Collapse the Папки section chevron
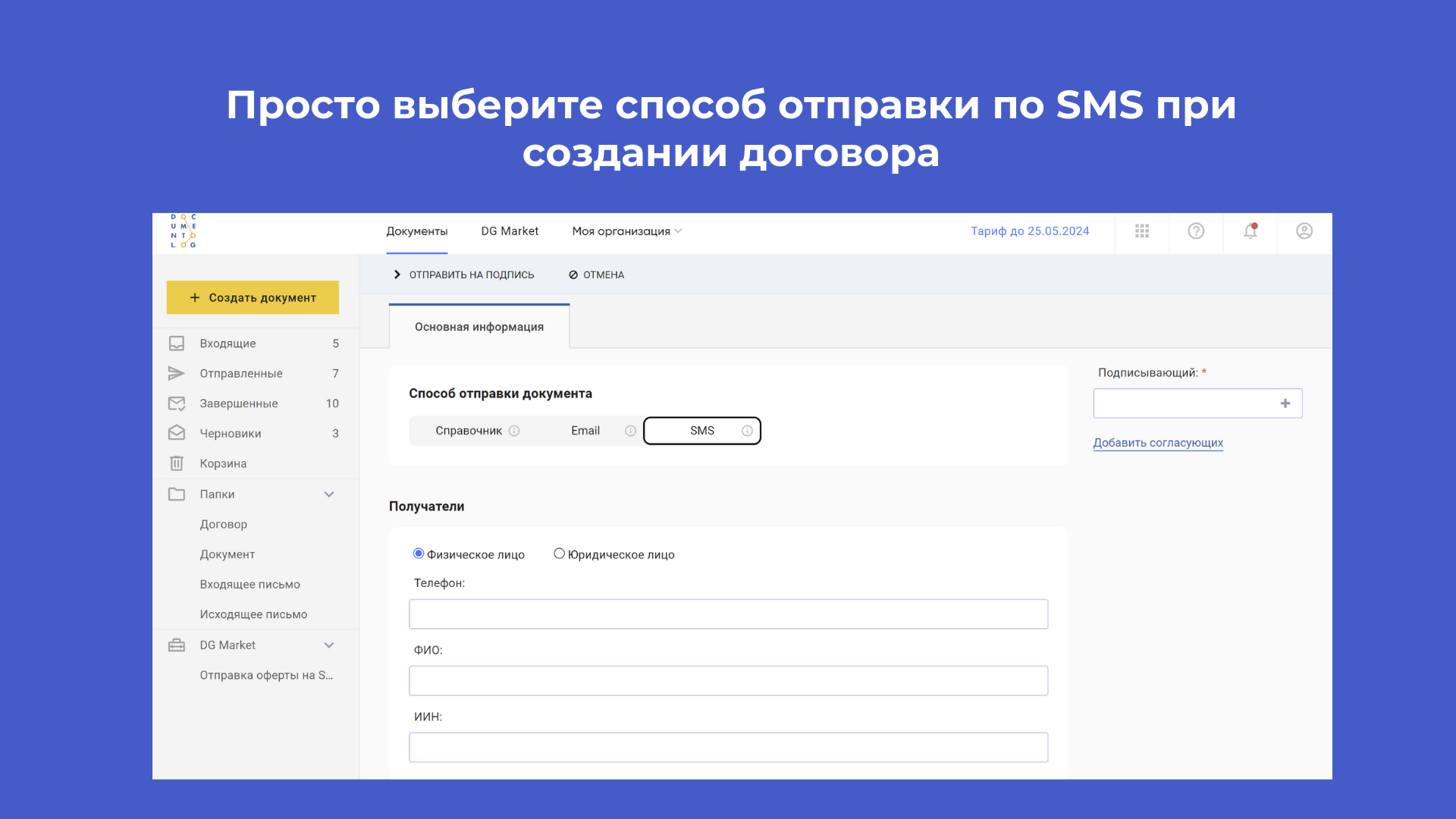 pyautogui.click(x=329, y=494)
